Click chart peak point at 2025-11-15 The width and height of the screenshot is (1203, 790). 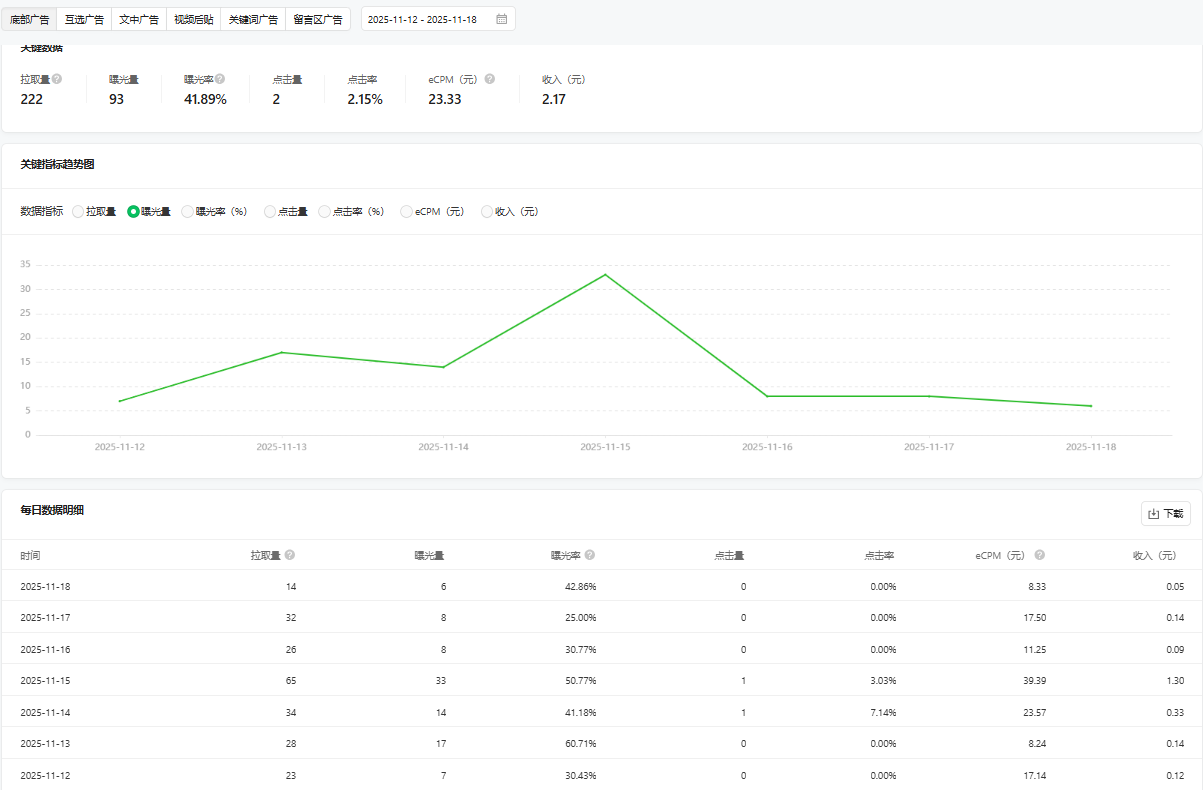pos(605,274)
